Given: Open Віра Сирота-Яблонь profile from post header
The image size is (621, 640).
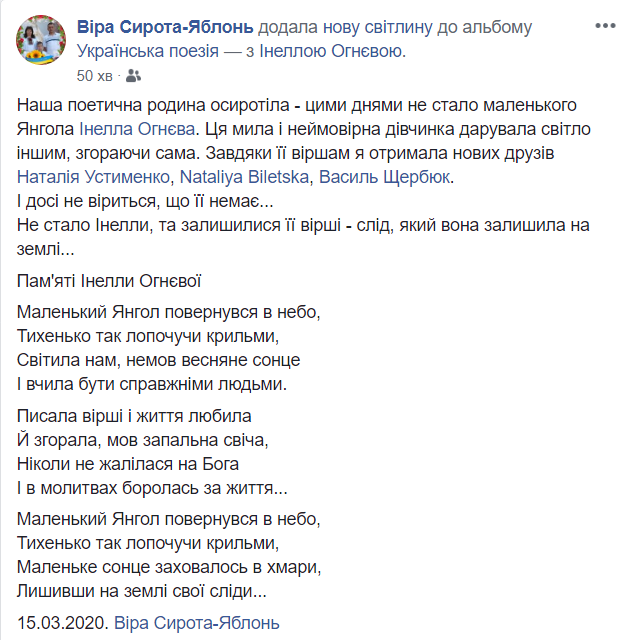Looking at the screenshot, I should point(165,27).
